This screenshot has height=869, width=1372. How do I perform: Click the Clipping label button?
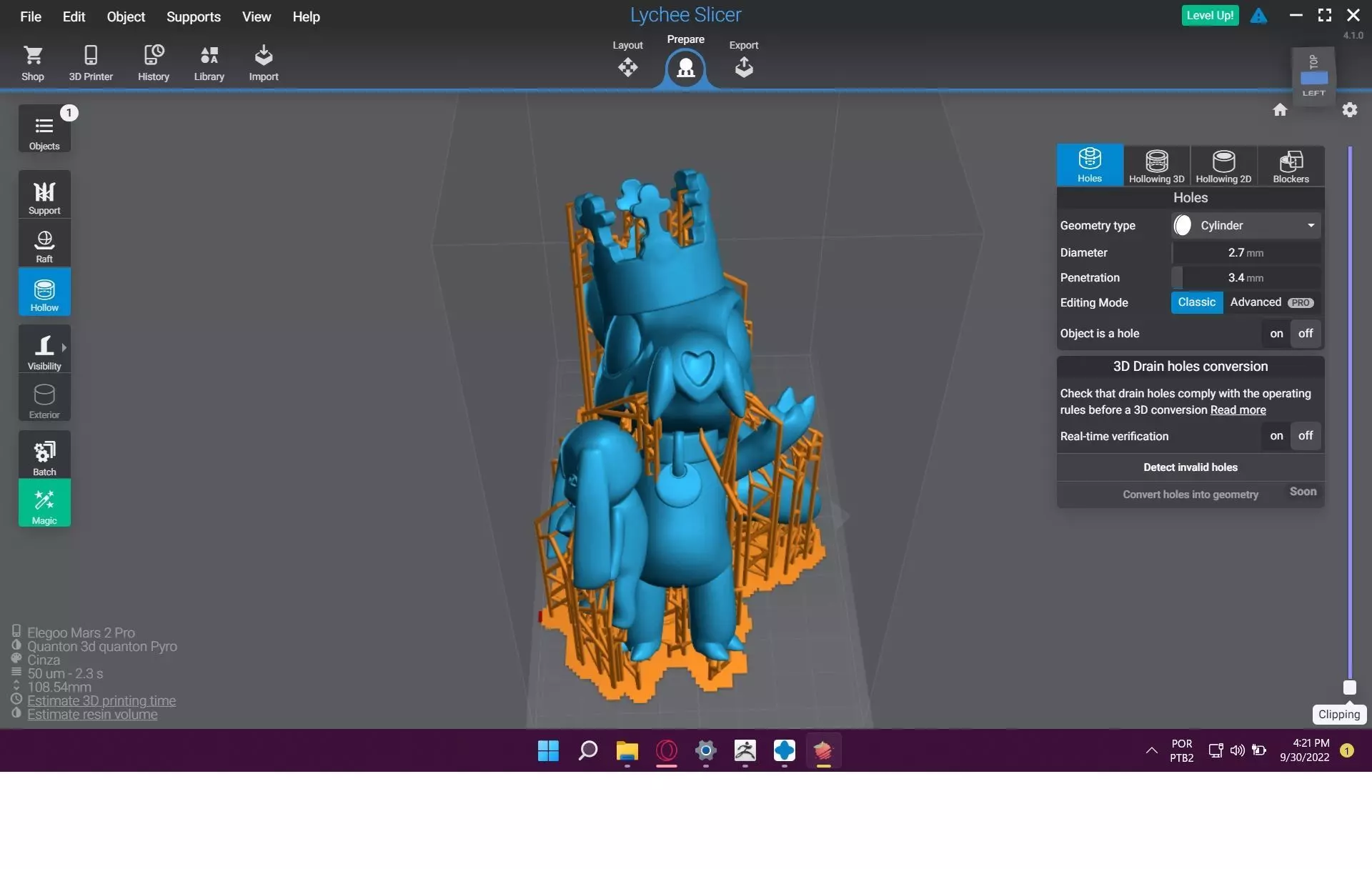pyautogui.click(x=1339, y=715)
